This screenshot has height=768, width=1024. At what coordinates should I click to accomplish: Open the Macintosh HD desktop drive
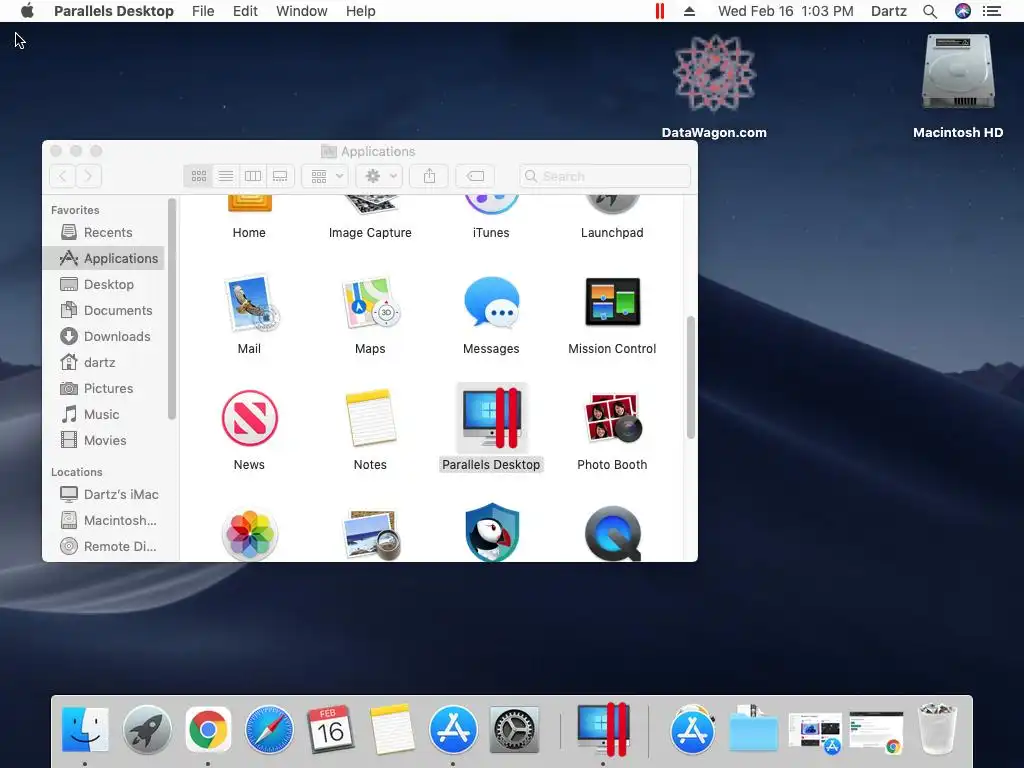click(958, 72)
